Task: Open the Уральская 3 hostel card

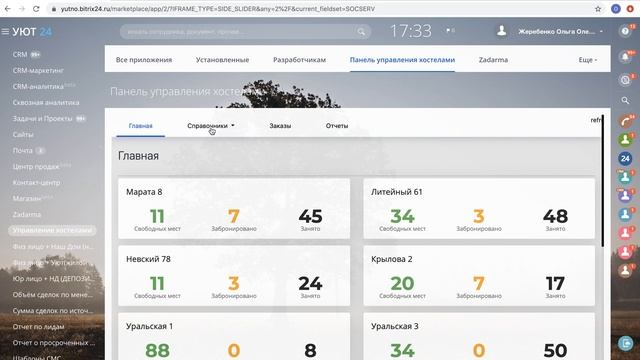Action: click(x=479, y=336)
